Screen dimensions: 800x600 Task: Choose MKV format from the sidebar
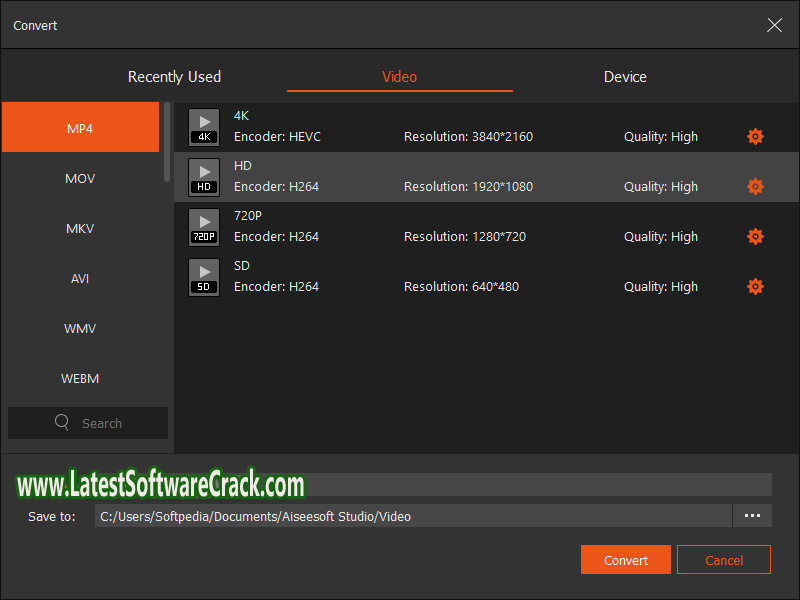(80, 228)
